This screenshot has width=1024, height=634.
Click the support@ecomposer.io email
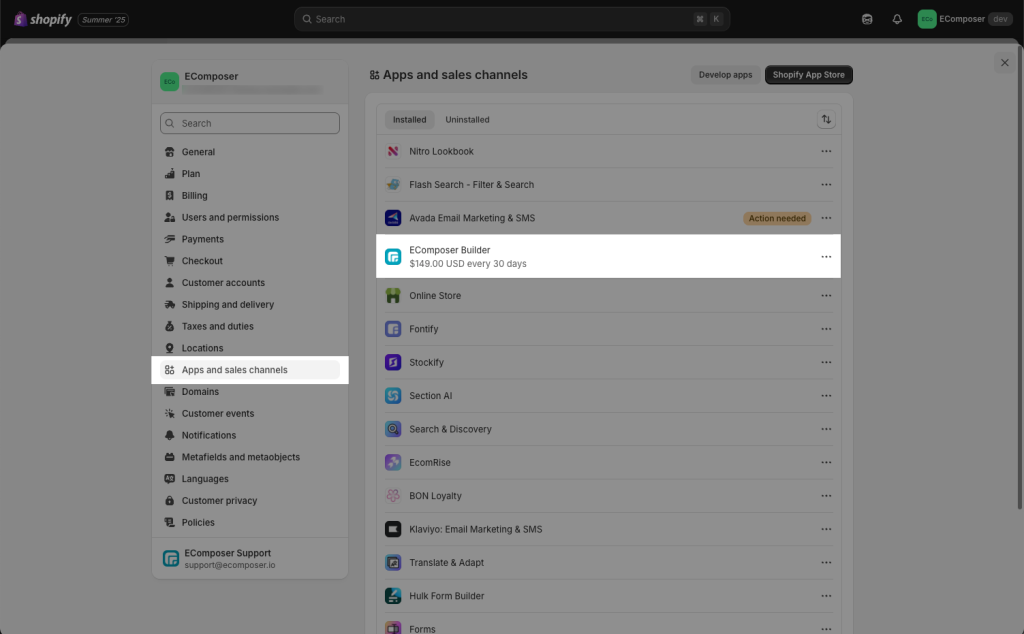tap(230, 565)
